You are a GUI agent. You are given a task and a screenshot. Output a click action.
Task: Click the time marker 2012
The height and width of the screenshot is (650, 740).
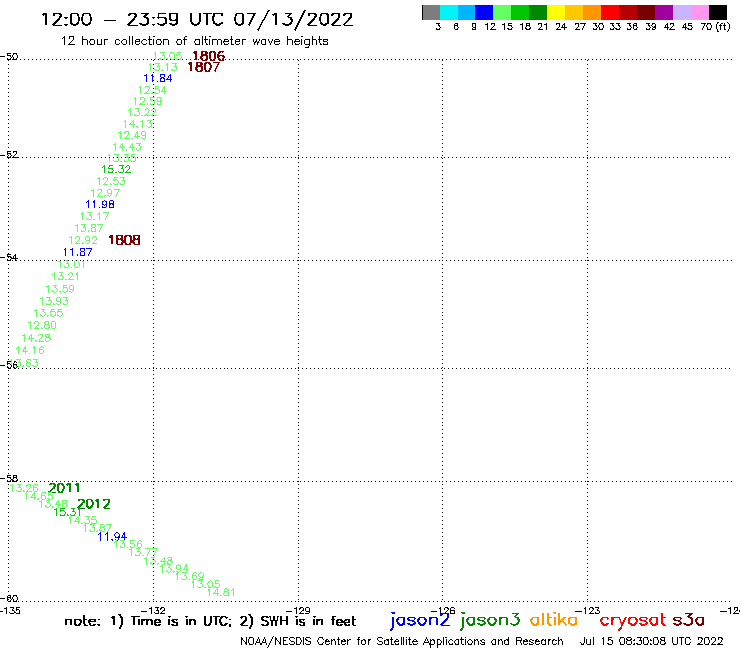coord(93,504)
